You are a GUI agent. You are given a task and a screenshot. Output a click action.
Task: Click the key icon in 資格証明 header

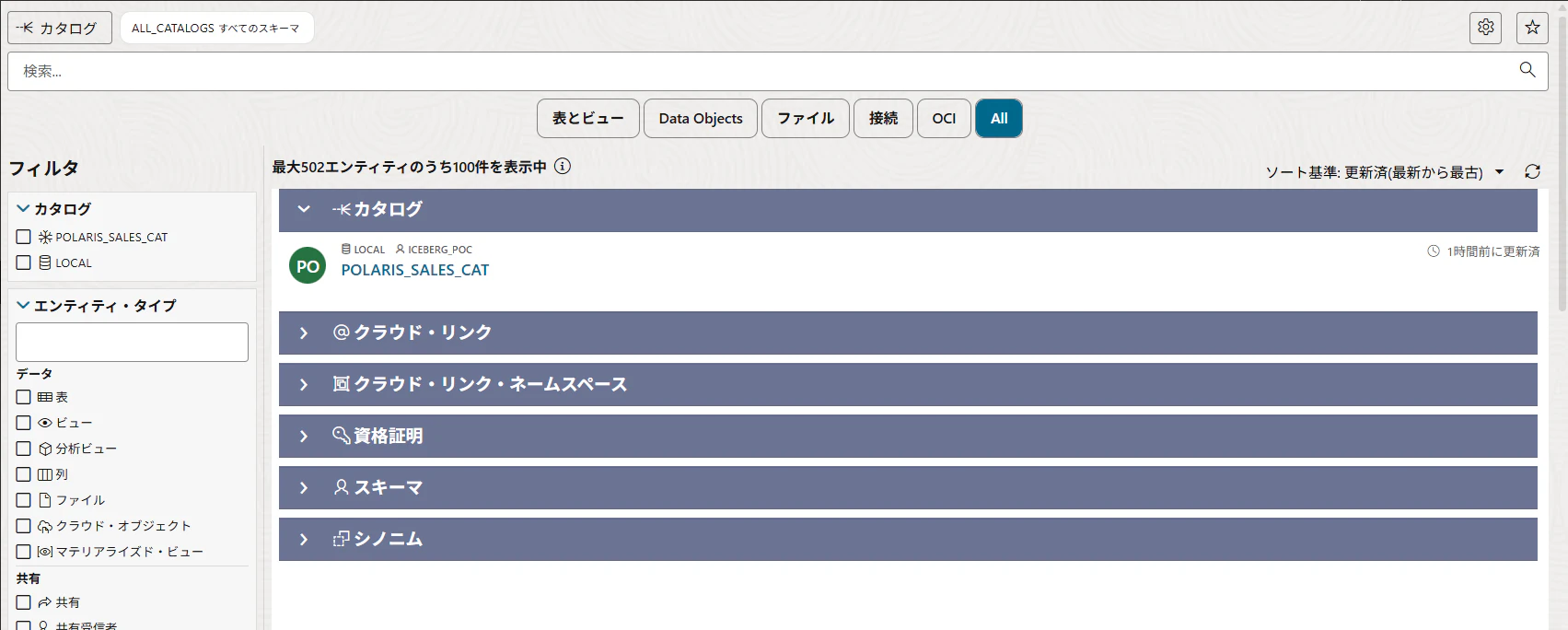click(342, 435)
